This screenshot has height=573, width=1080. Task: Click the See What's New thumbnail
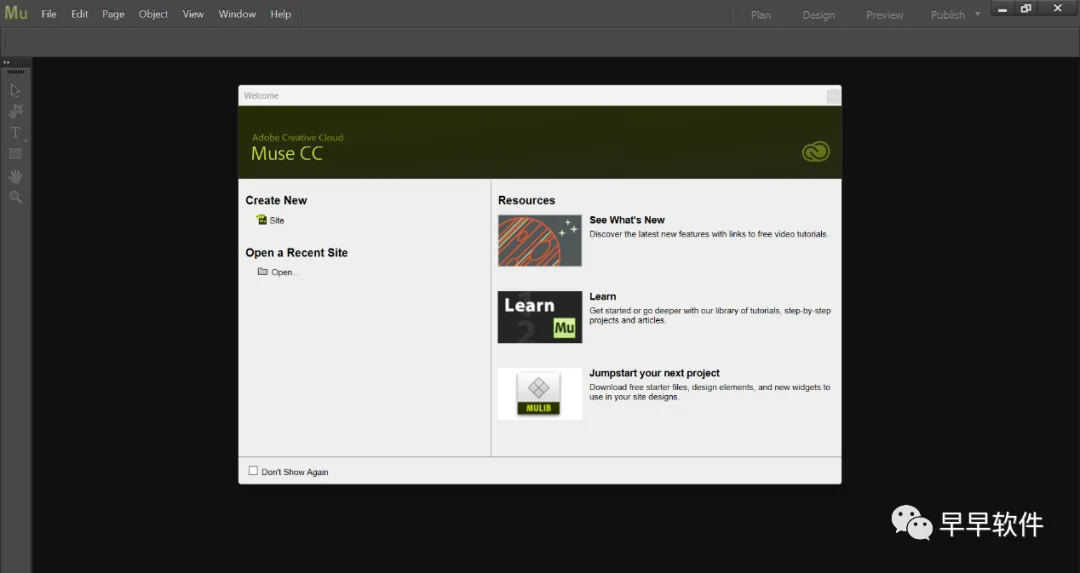pos(539,240)
